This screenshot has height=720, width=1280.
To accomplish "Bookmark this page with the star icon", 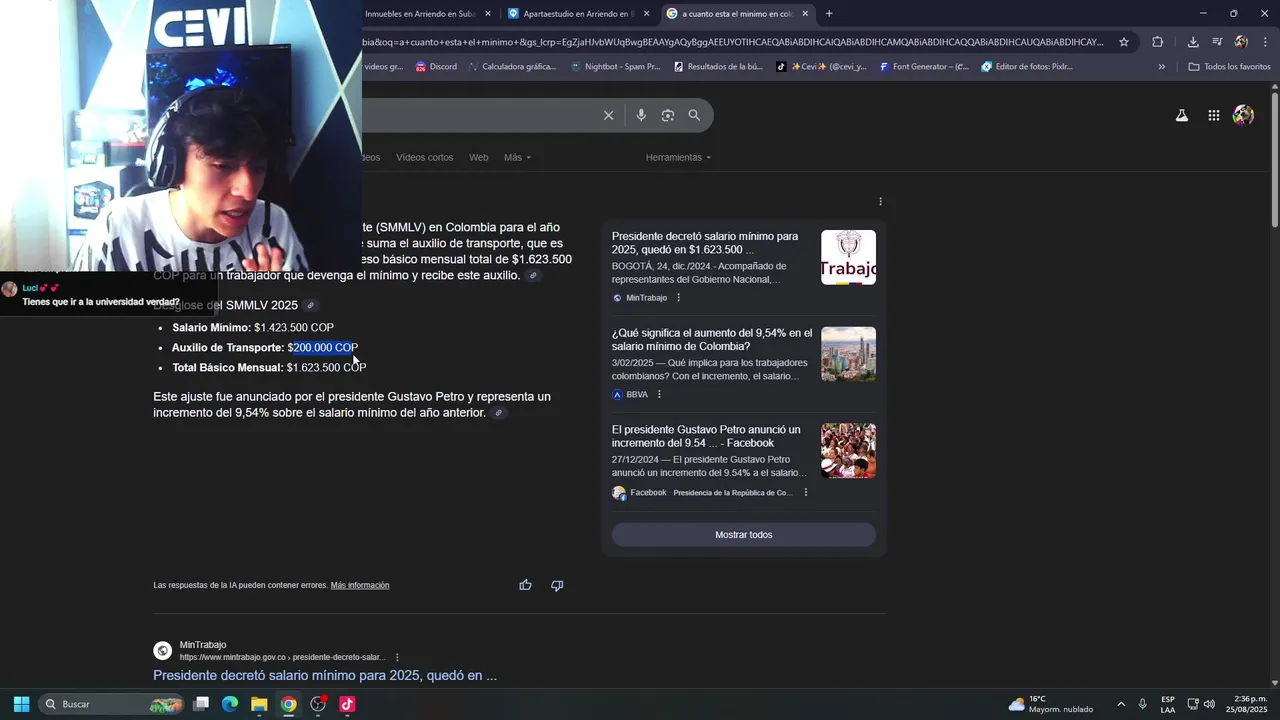I will point(1124,42).
